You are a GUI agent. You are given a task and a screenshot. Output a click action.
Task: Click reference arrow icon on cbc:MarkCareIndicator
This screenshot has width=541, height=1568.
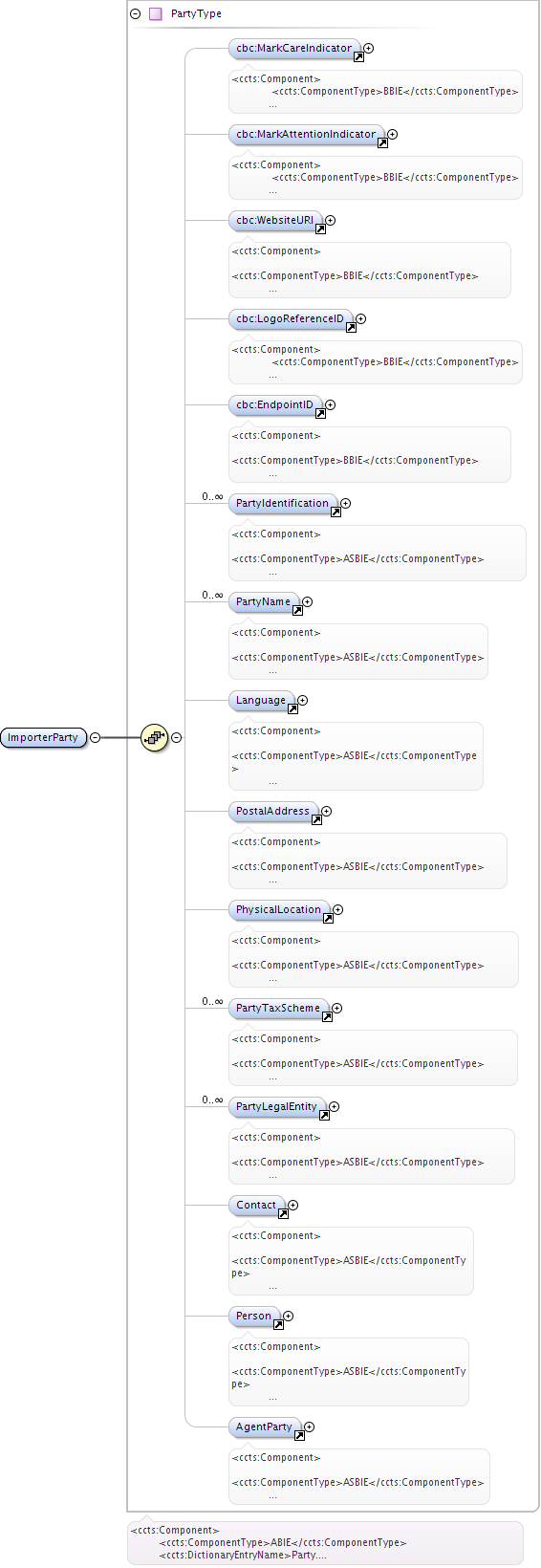[x=358, y=57]
